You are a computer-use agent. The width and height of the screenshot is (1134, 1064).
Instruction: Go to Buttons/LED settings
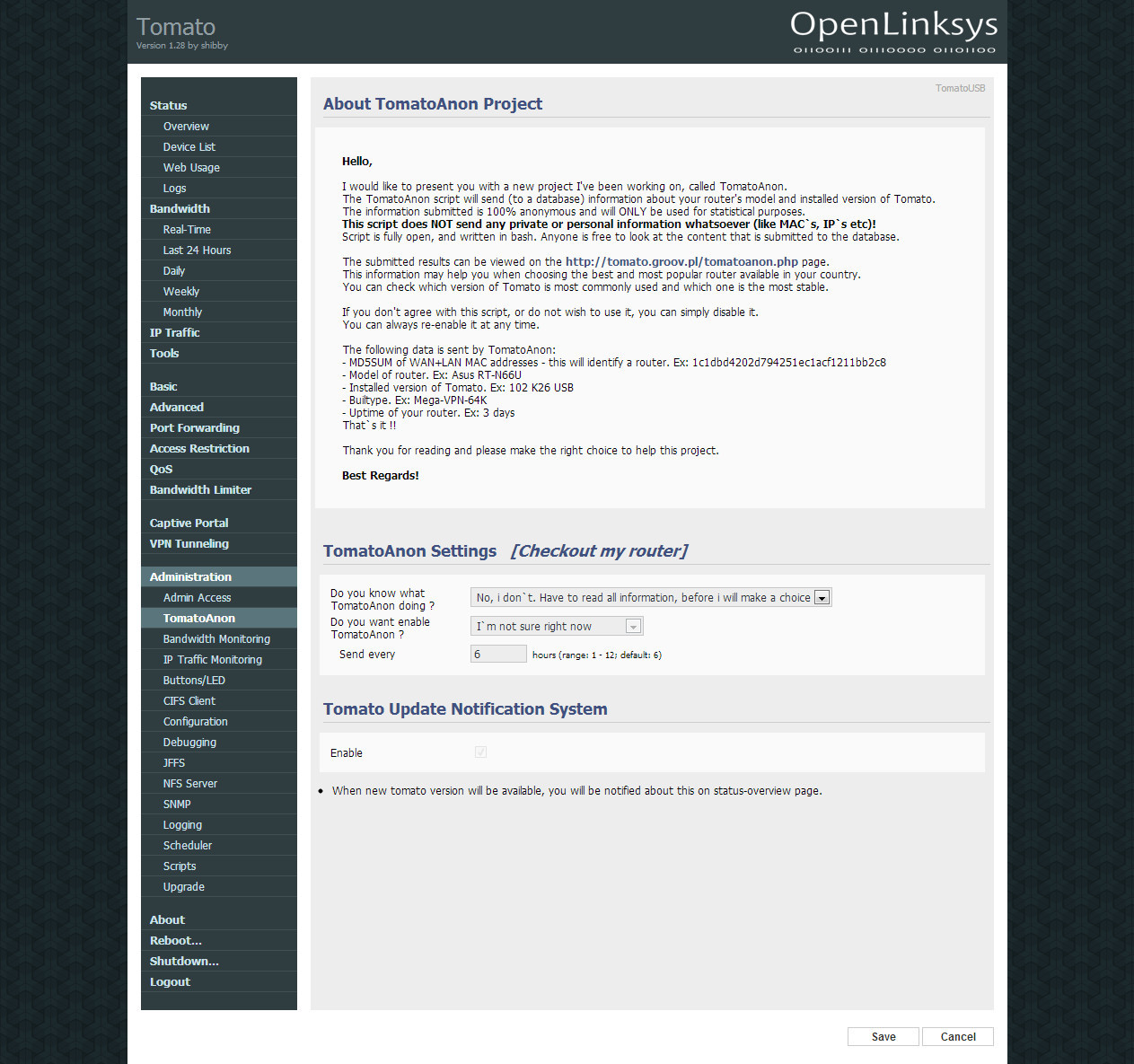[218, 681]
